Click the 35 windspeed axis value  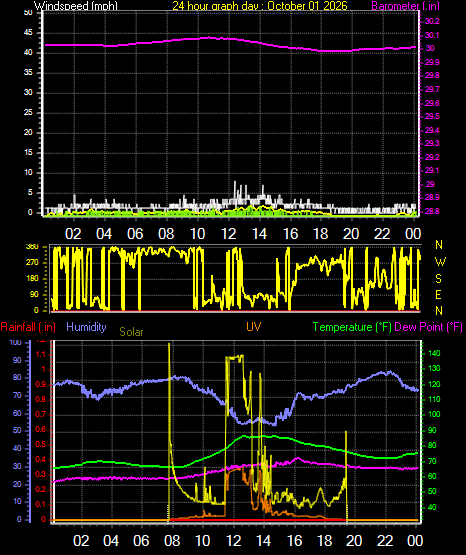[28, 73]
